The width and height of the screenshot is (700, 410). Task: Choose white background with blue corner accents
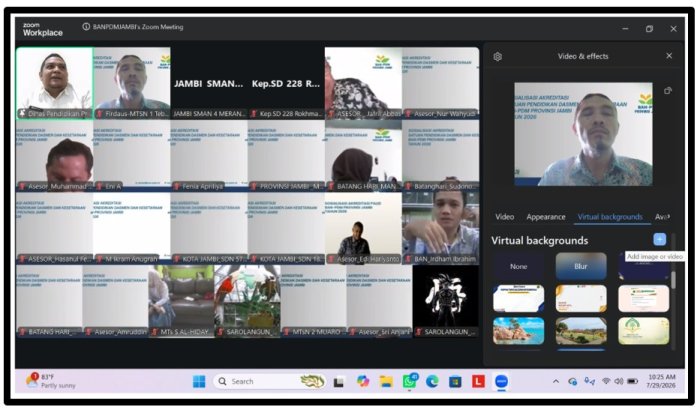point(518,298)
